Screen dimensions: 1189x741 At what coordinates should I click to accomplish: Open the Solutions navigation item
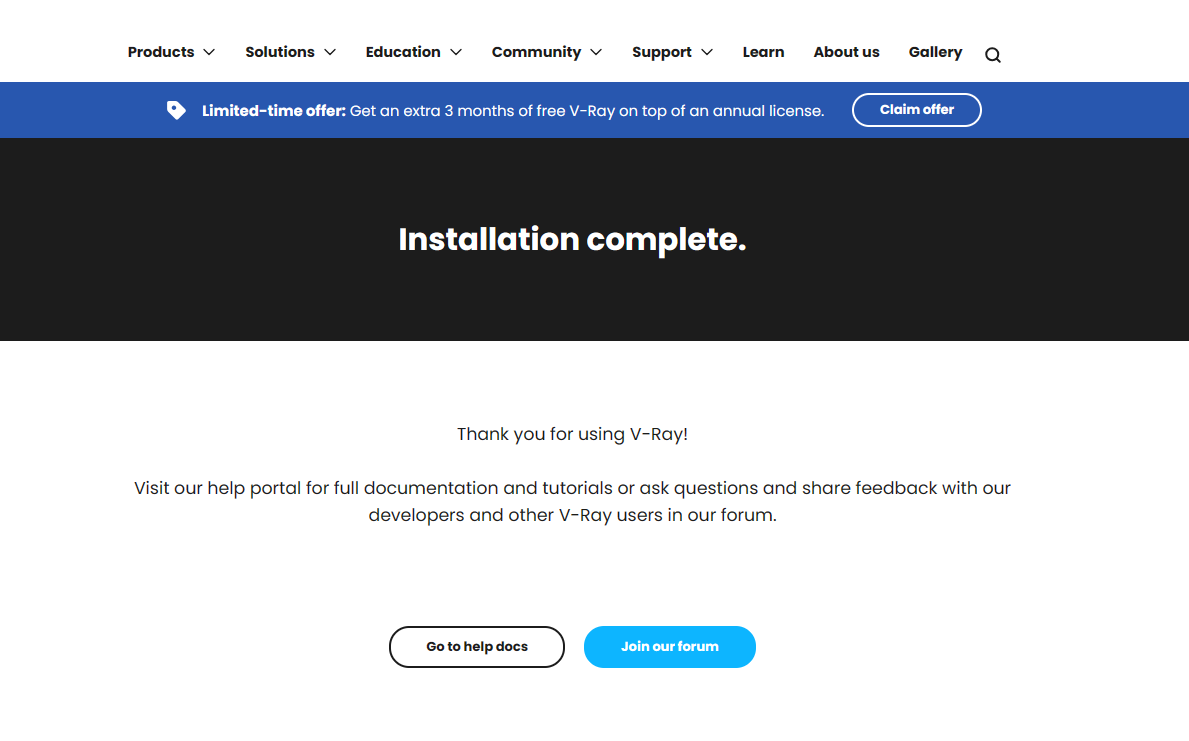coord(280,52)
